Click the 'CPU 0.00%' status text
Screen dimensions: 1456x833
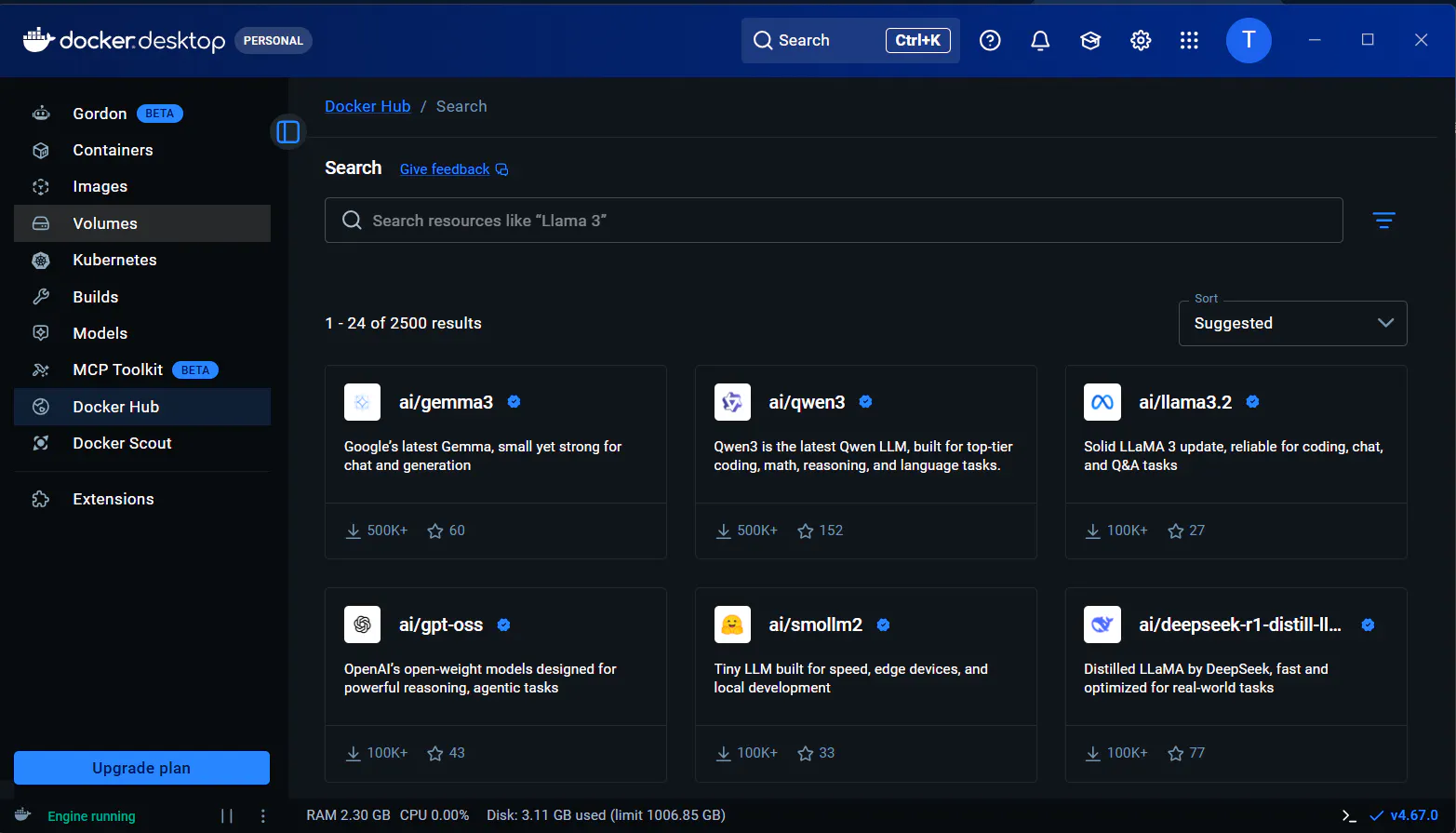[x=434, y=815]
